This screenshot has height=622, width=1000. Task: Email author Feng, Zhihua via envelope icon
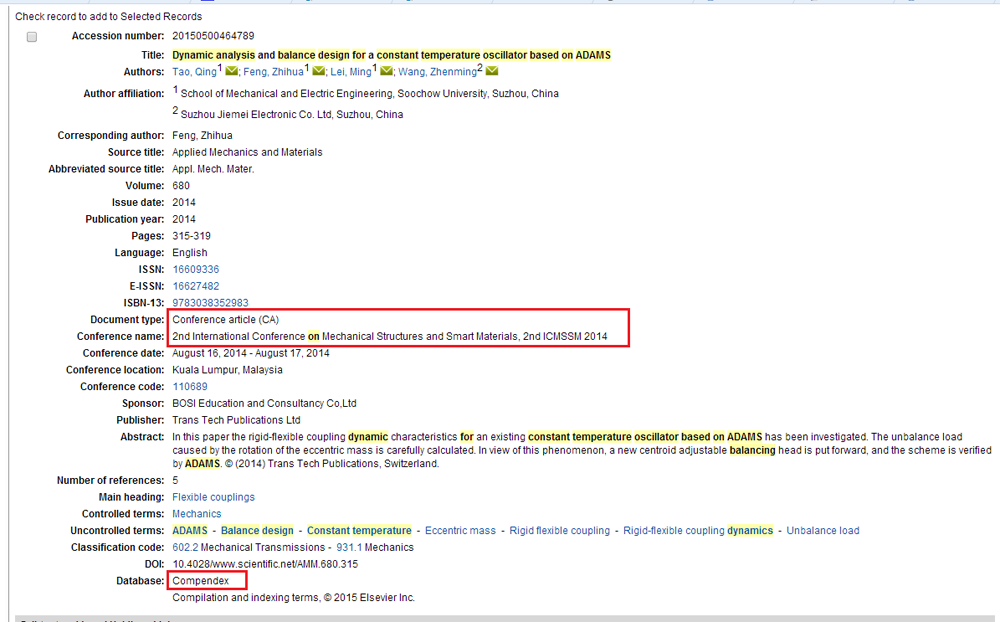(318, 71)
